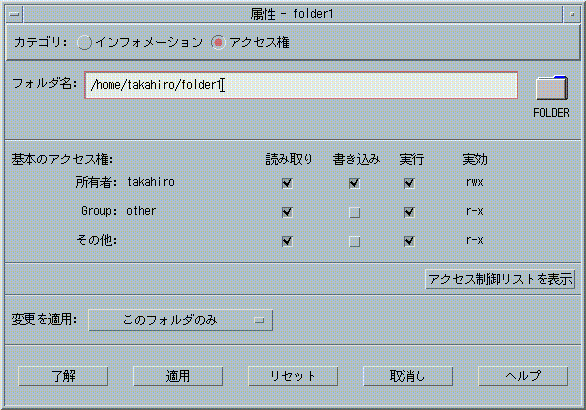Select the アクセス権 category radio button
Viewport: 586px width, 410px height.
pos(218,42)
